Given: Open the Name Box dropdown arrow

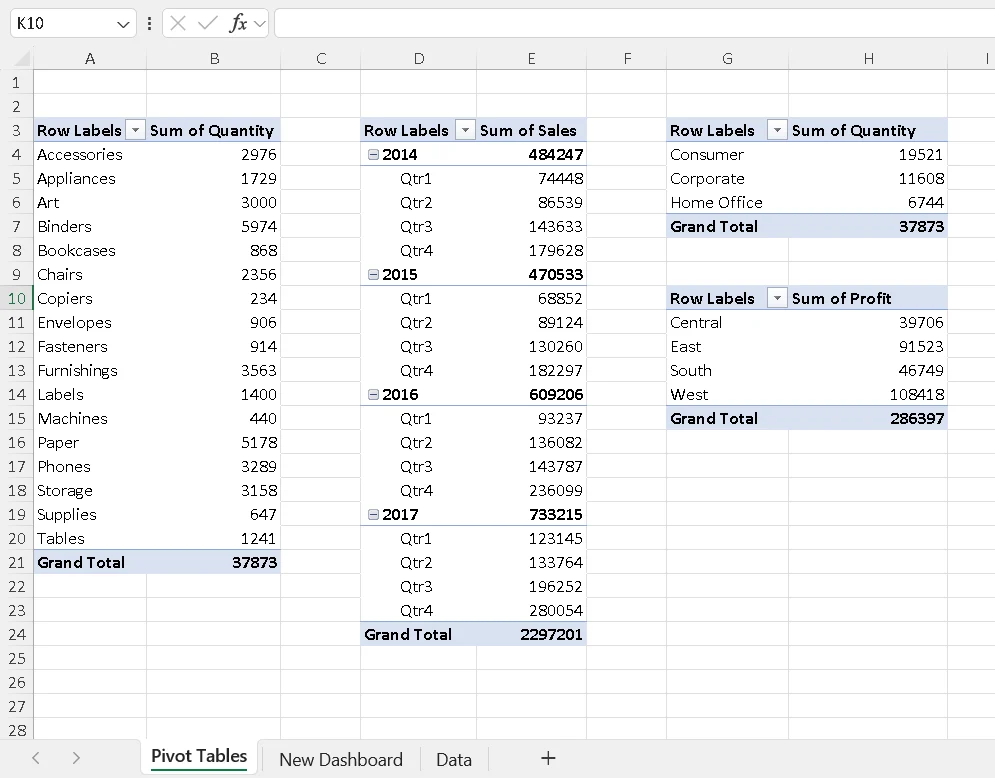Looking at the screenshot, I should coord(123,23).
